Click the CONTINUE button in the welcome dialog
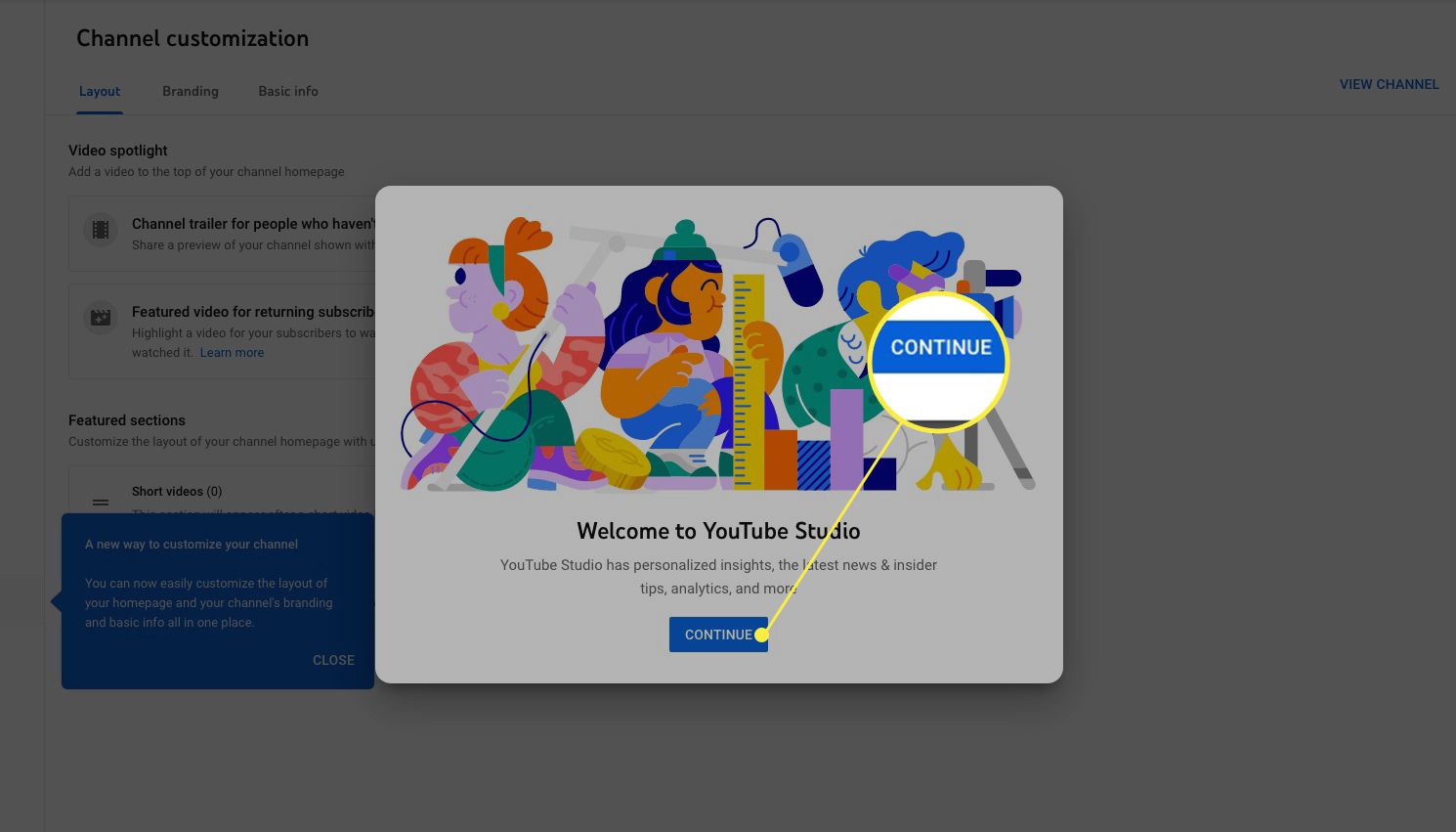This screenshot has width=1456, height=832. (x=718, y=635)
